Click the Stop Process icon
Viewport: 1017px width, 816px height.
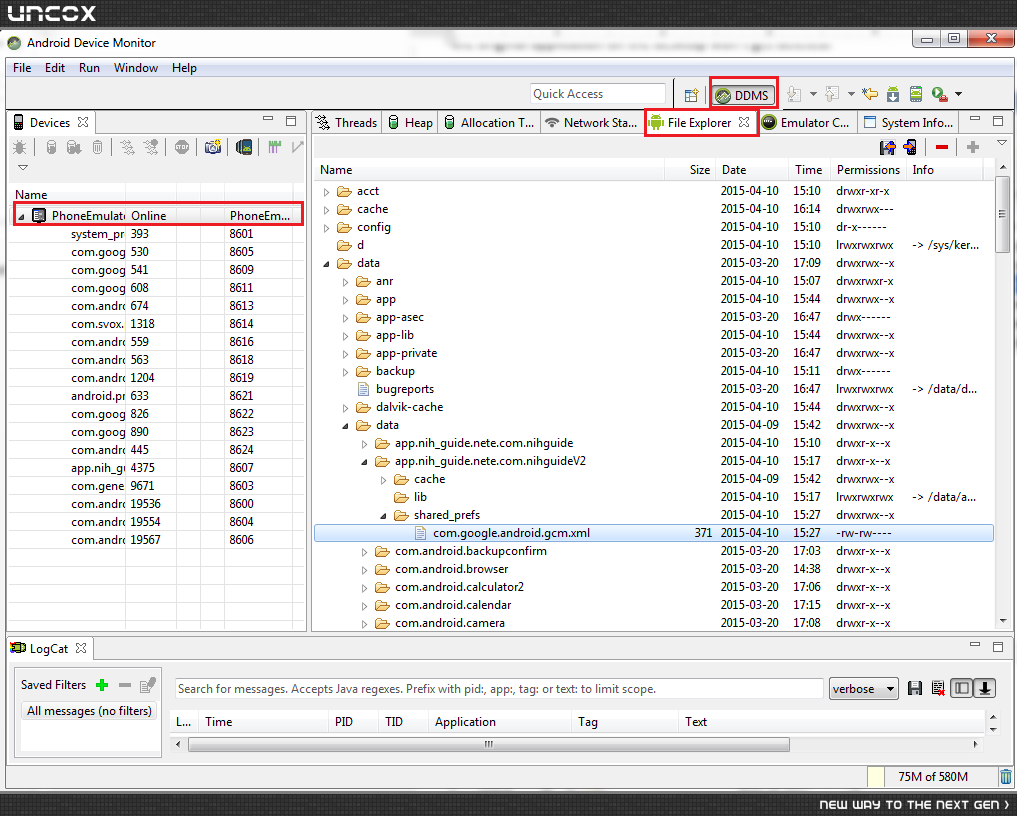(182, 147)
